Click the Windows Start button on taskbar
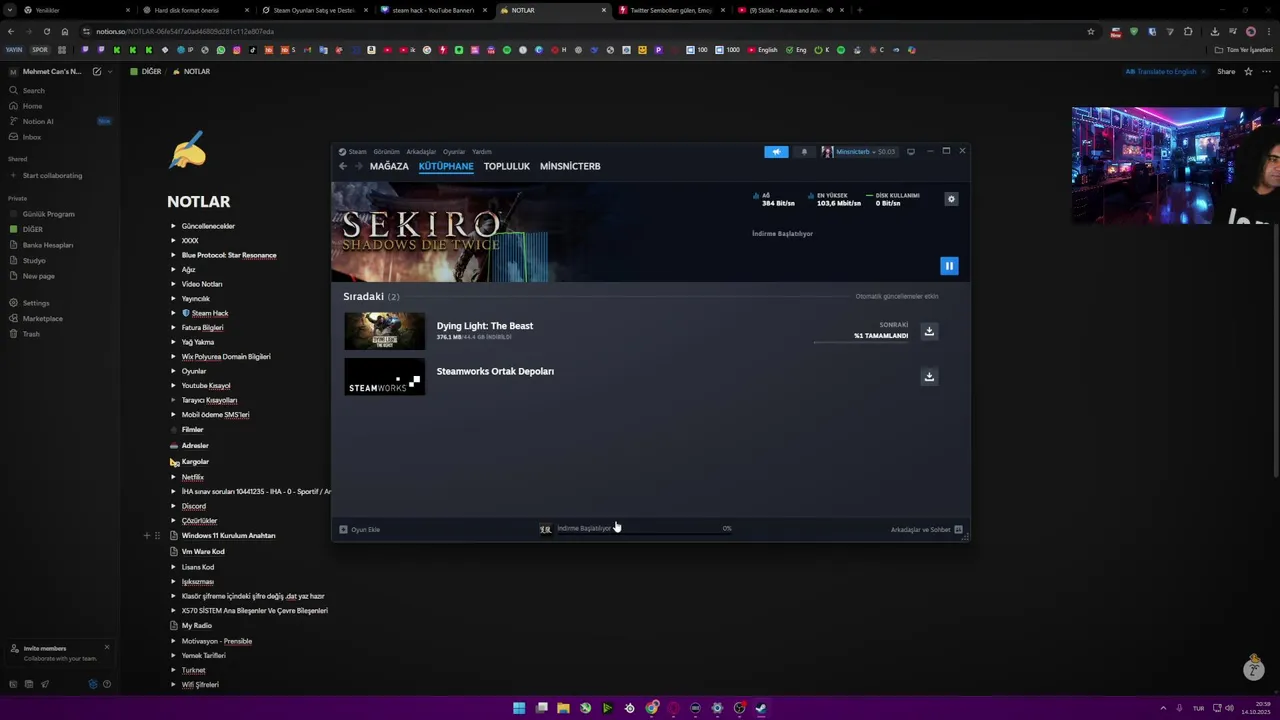1280x720 pixels. [519, 708]
